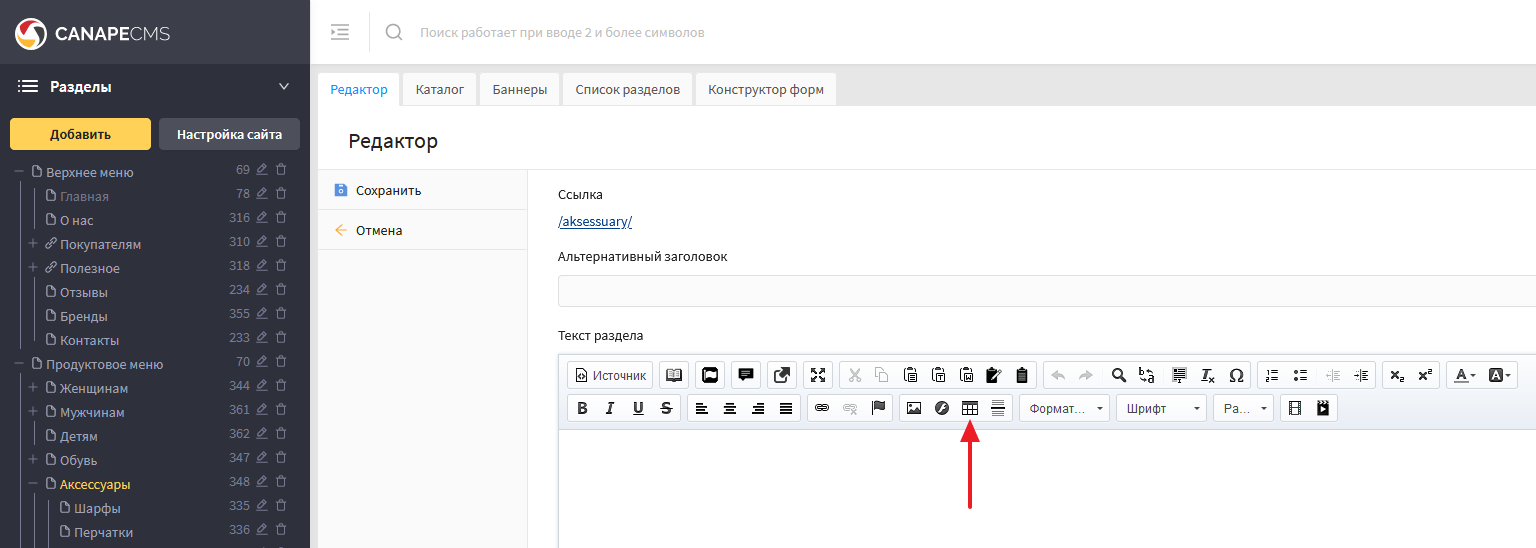1536x548 pixels.
Task: Toggle the Источник source view button
Action: tap(610, 375)
